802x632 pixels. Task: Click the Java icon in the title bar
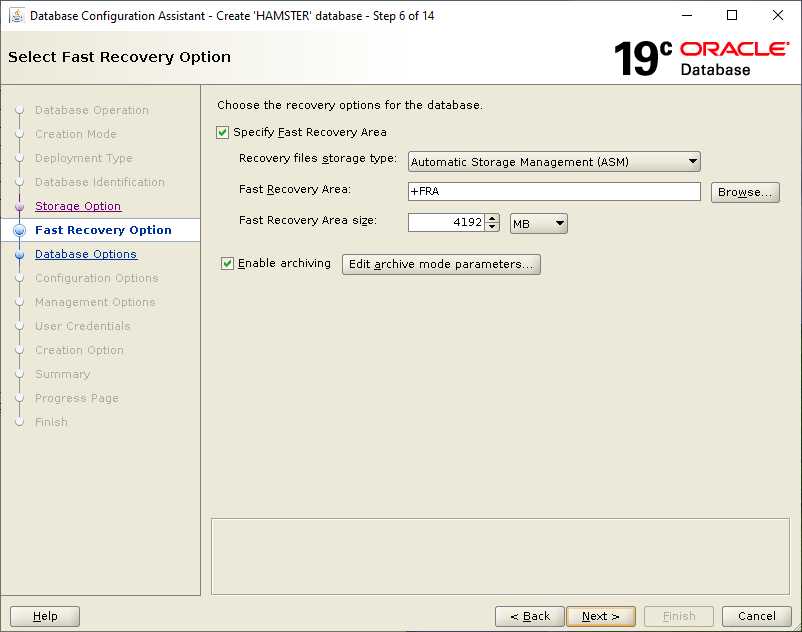17,15
